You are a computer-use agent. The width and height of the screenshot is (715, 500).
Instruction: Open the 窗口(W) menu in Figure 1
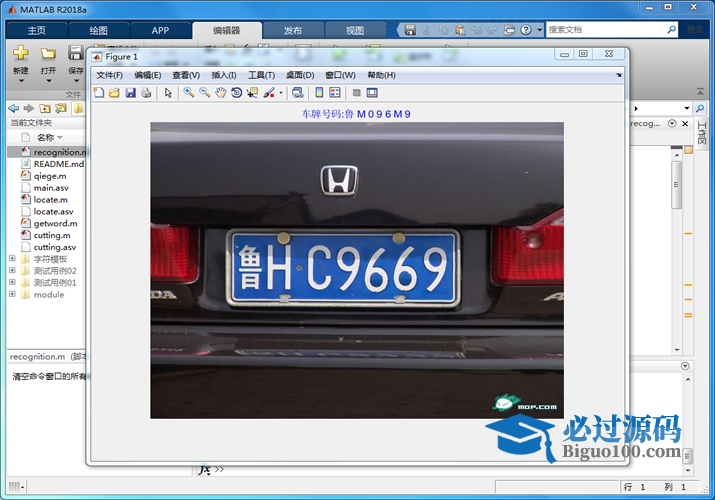click(x=341, y=75)
